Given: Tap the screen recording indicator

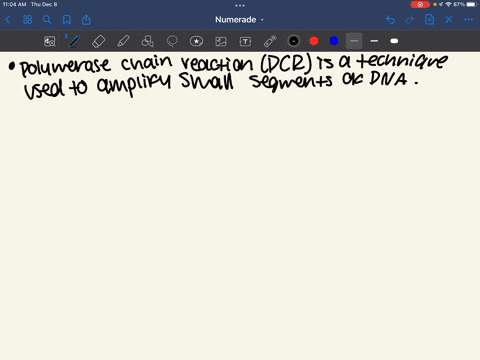Looking at the screenshot, I should [420, 4].
